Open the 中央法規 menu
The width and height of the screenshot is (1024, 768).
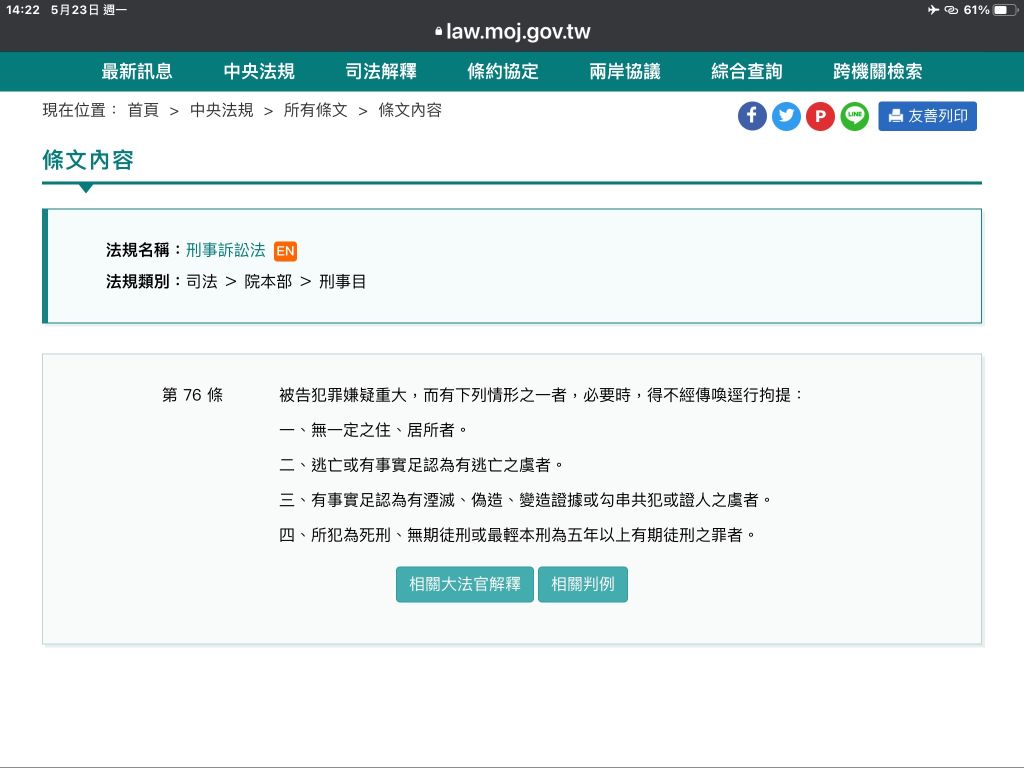coord(259,71)
